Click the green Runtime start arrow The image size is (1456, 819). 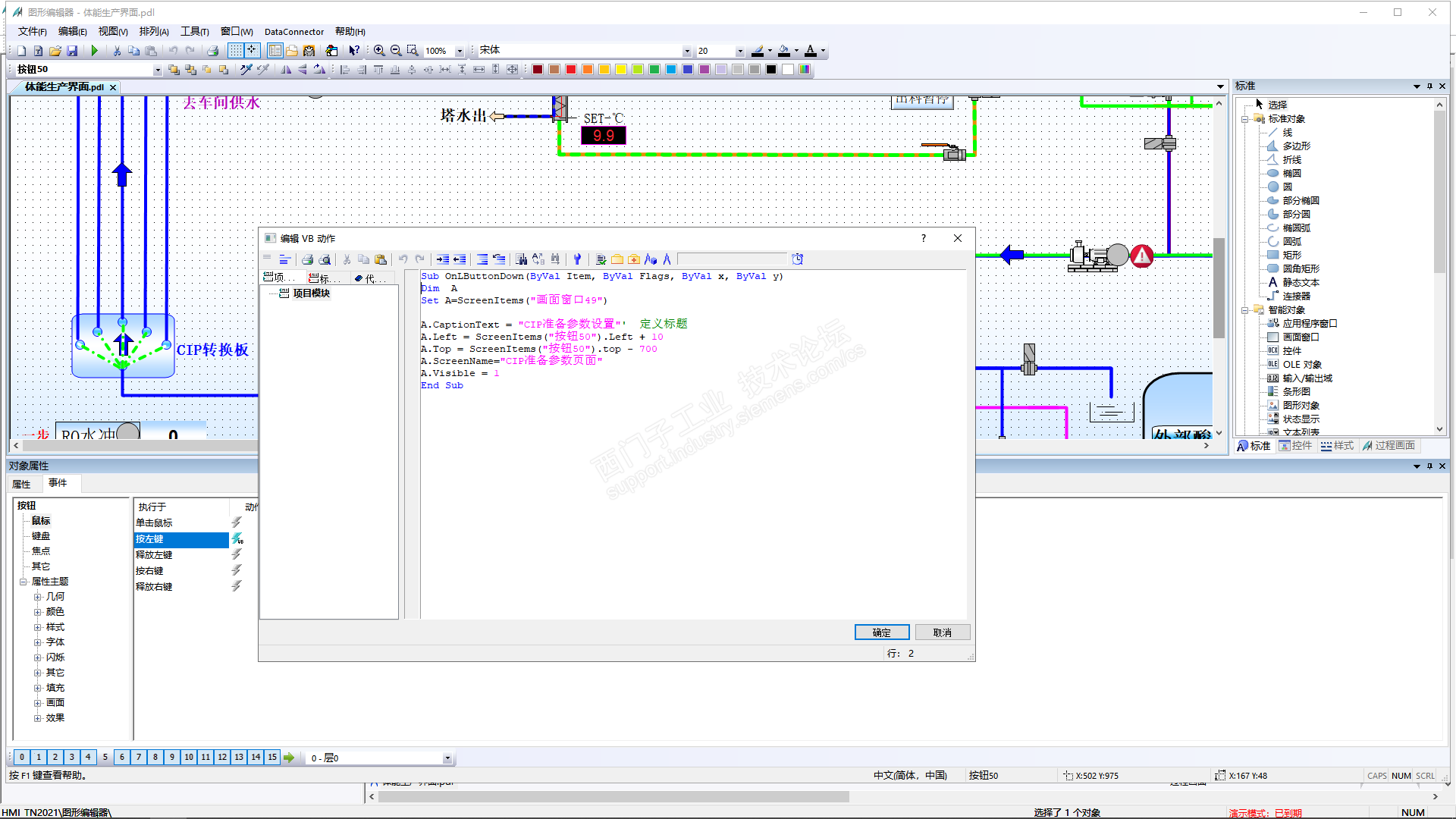(95, 51)
